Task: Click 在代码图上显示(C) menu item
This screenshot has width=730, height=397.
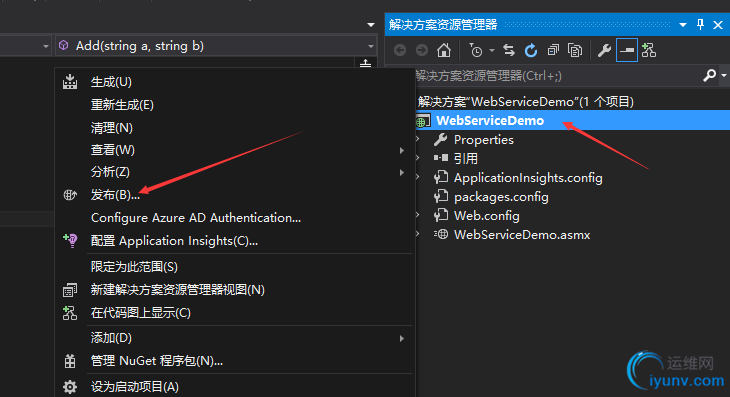Action: [235, 313]
